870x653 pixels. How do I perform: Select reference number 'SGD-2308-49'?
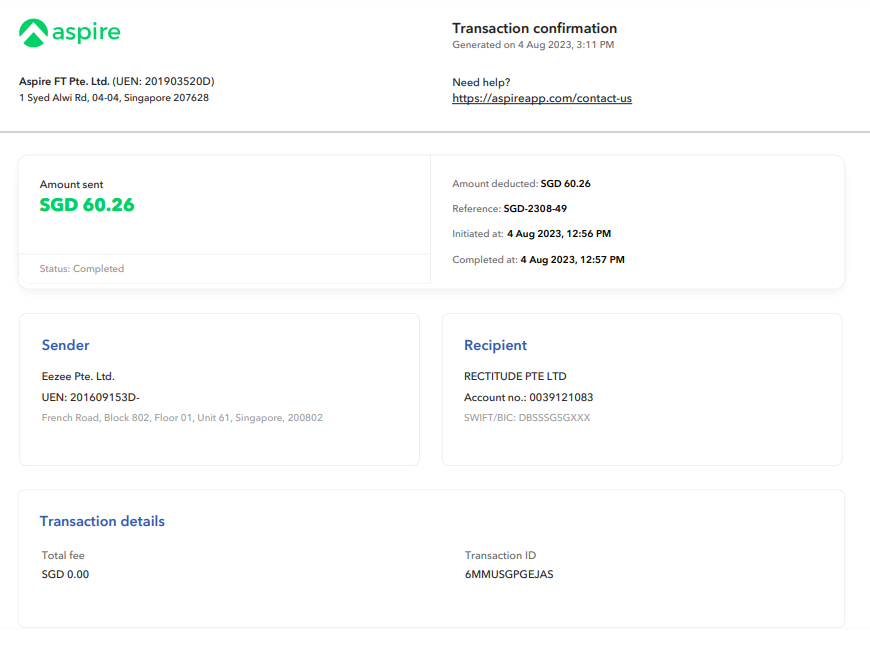[x=535, y=209]
